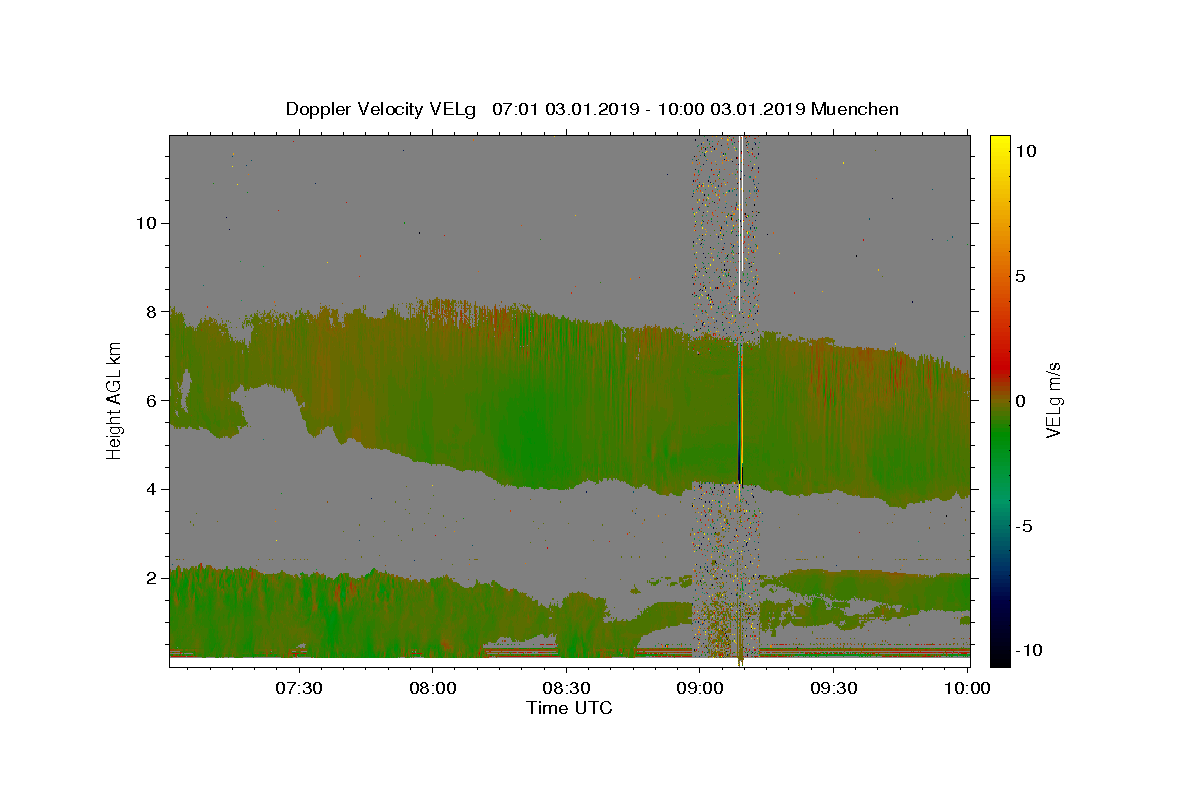This screenshot has height=800, width=1200.
Task: Click the colorbar value 10 label
Action: 1025,151
